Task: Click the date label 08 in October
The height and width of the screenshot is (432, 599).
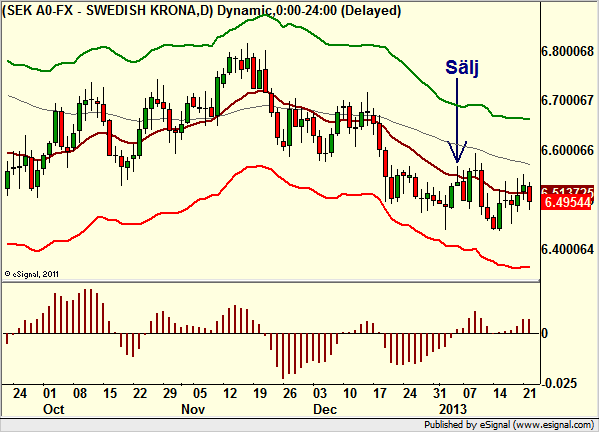Action: [80, 393]
